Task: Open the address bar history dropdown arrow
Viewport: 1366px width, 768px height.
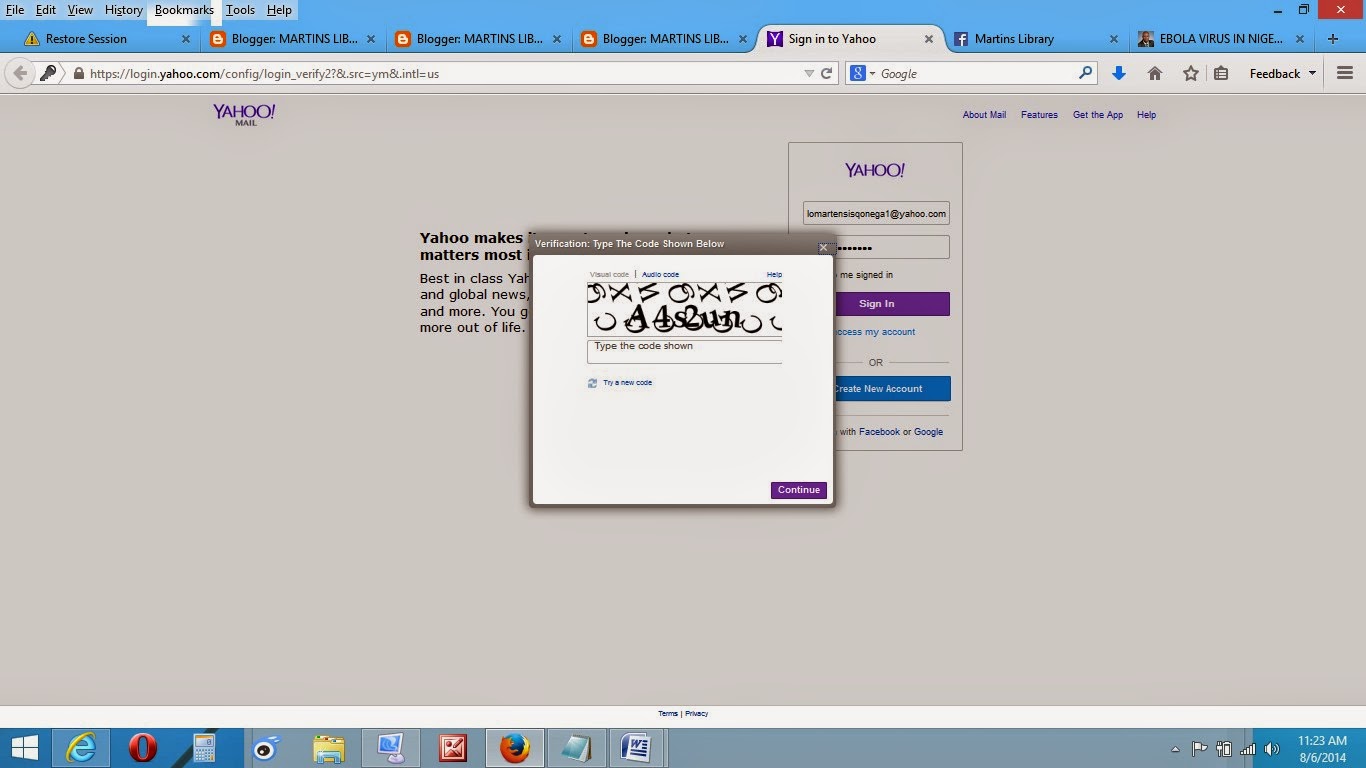Action: [x=809, y=73]
